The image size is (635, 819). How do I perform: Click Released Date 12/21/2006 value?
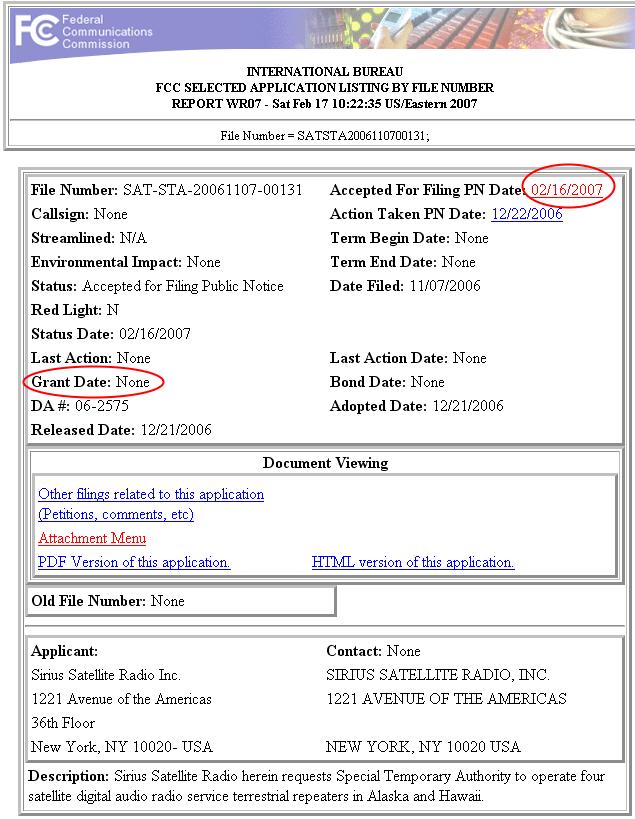pos(176,430)
